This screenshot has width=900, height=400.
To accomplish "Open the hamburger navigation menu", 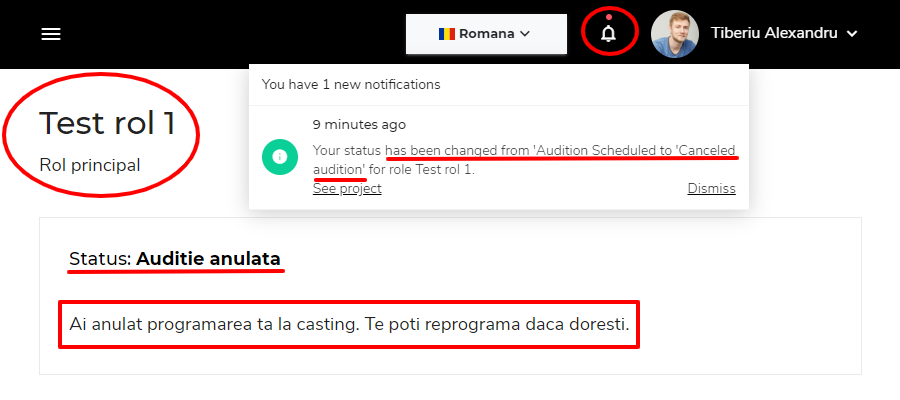I will pyautogui.click(x=51, y=34).
